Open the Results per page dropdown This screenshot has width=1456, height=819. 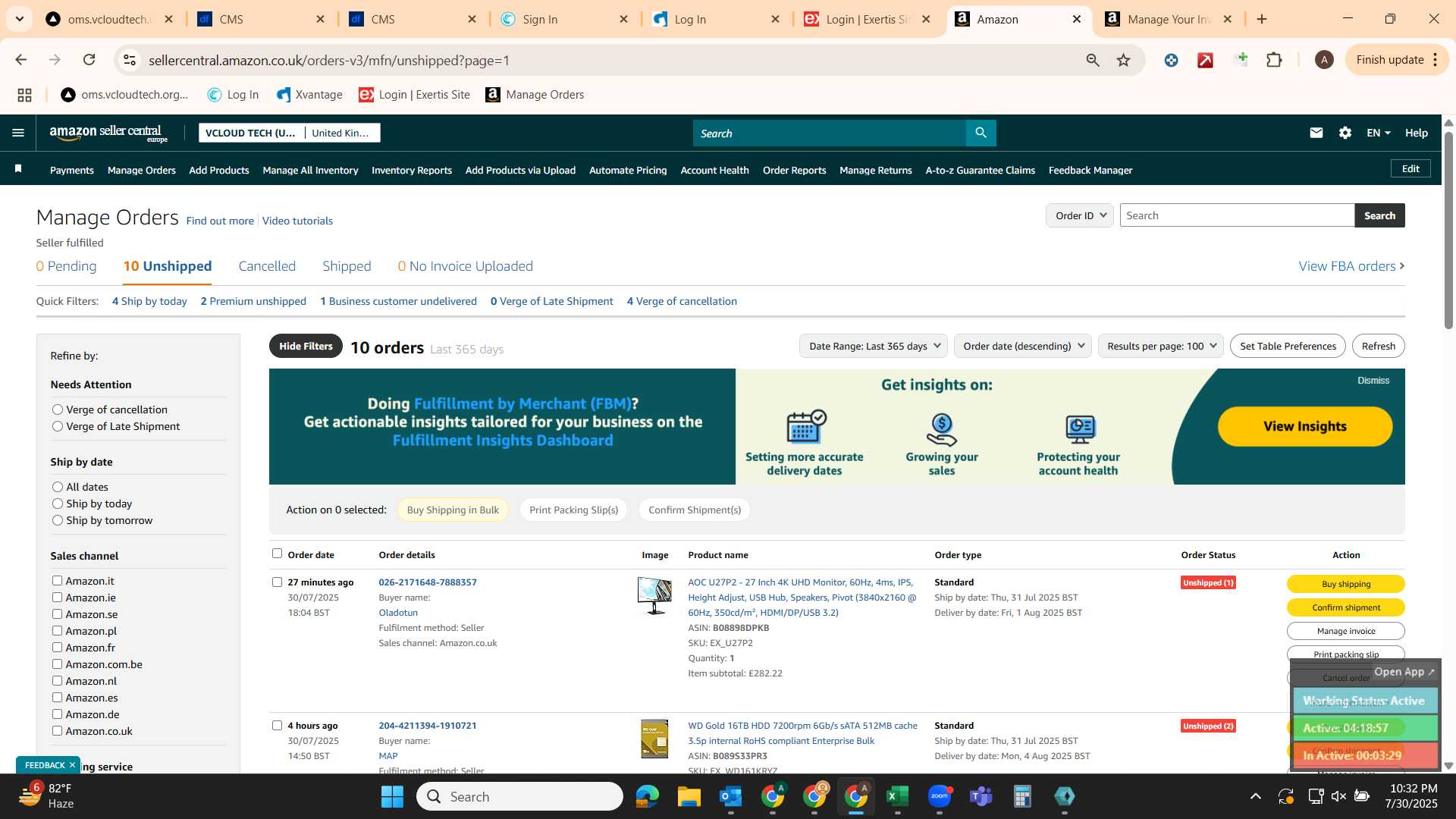1161,346
